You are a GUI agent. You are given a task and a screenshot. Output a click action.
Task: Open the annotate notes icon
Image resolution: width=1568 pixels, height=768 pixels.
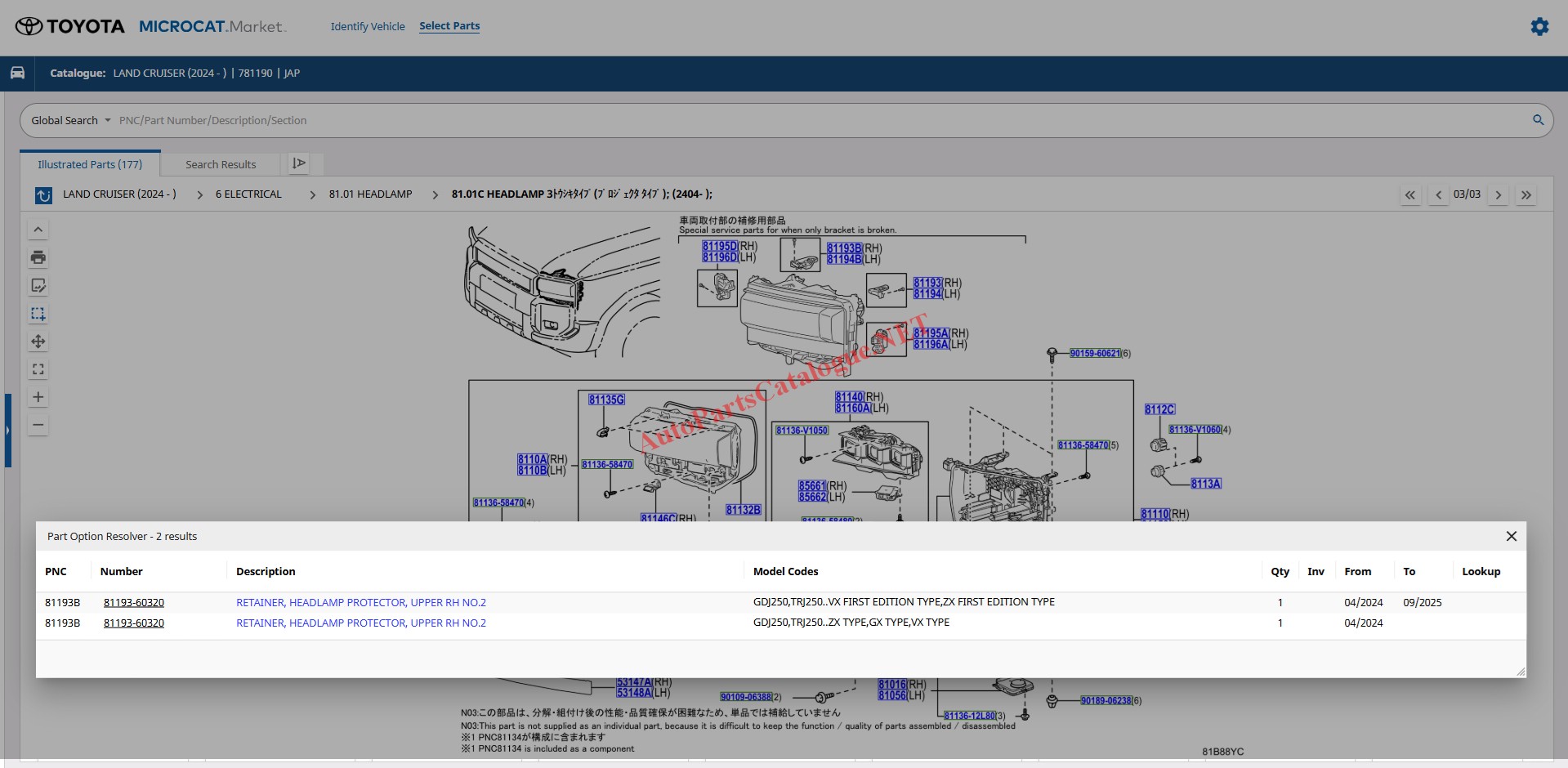click(38, 286)
